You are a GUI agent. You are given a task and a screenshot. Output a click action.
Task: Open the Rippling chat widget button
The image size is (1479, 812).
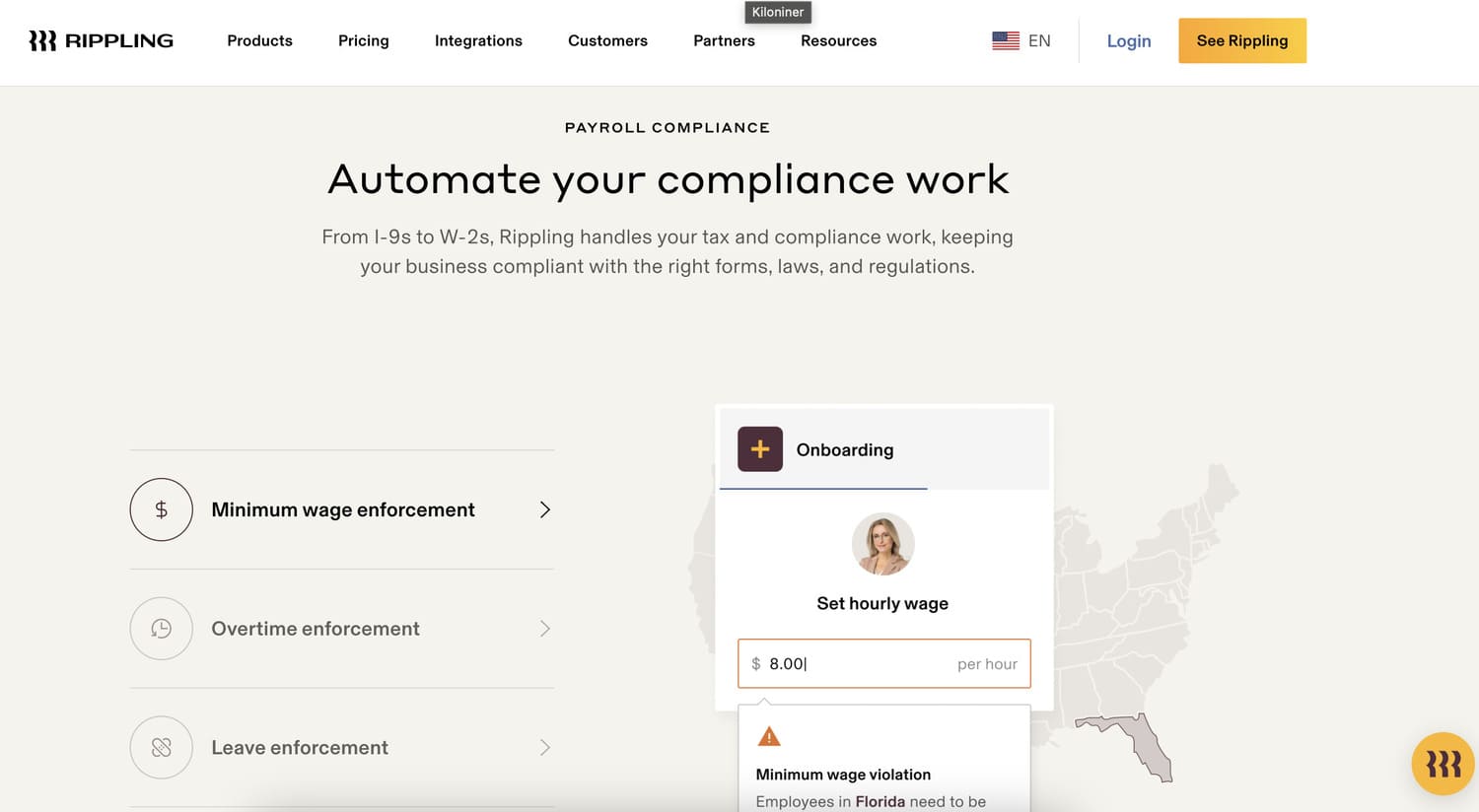point(1444,764)
